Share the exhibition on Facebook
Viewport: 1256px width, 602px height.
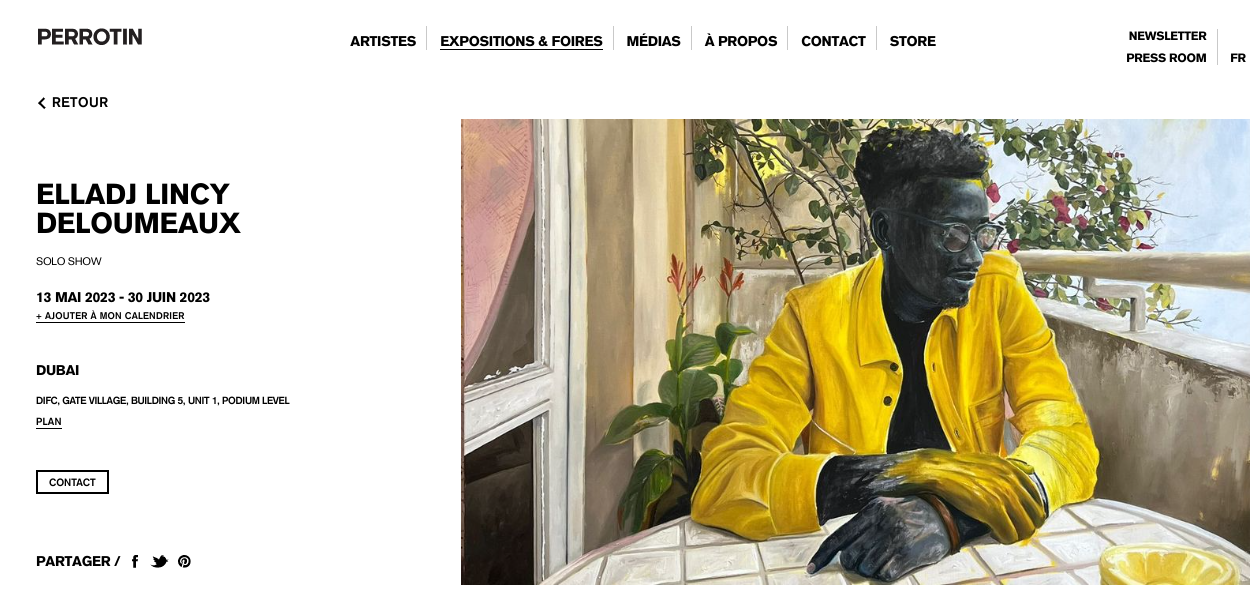pos(135,562)
